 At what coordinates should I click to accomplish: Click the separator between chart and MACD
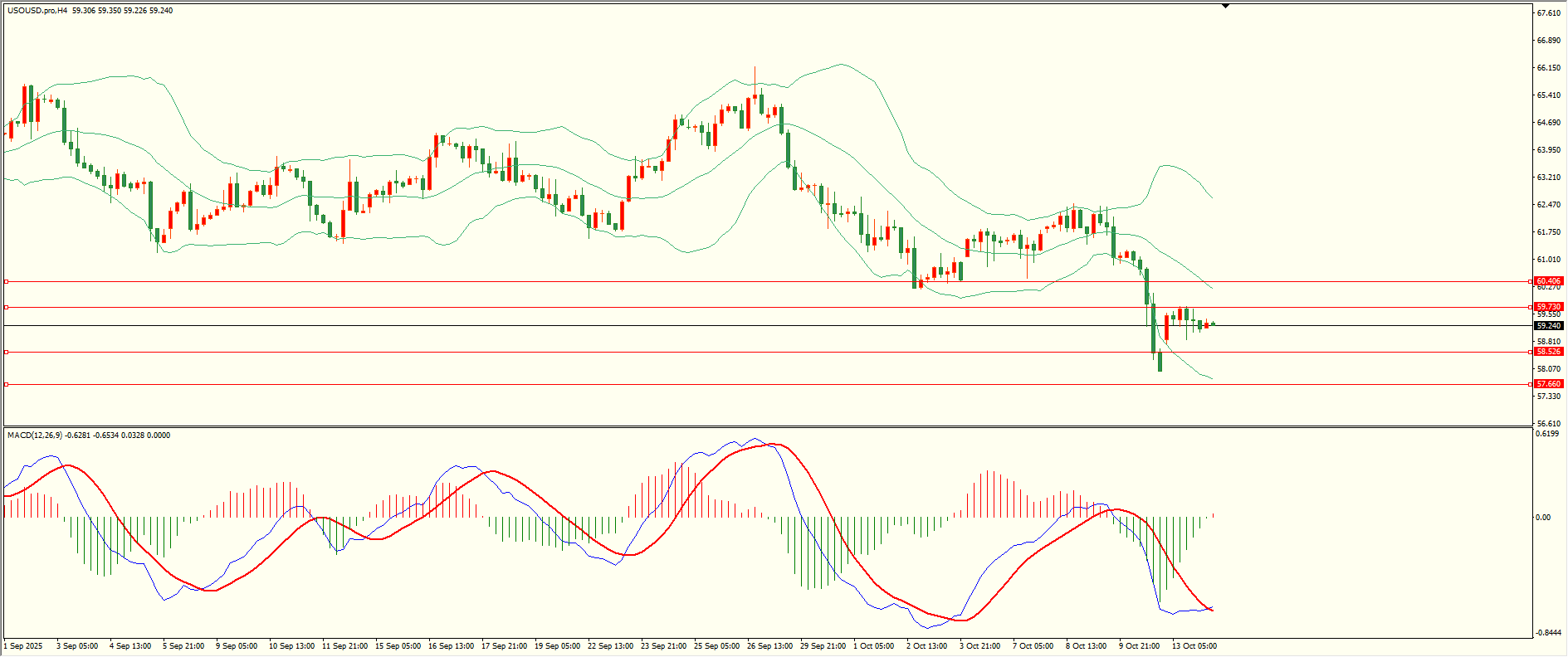coord(747,427)
